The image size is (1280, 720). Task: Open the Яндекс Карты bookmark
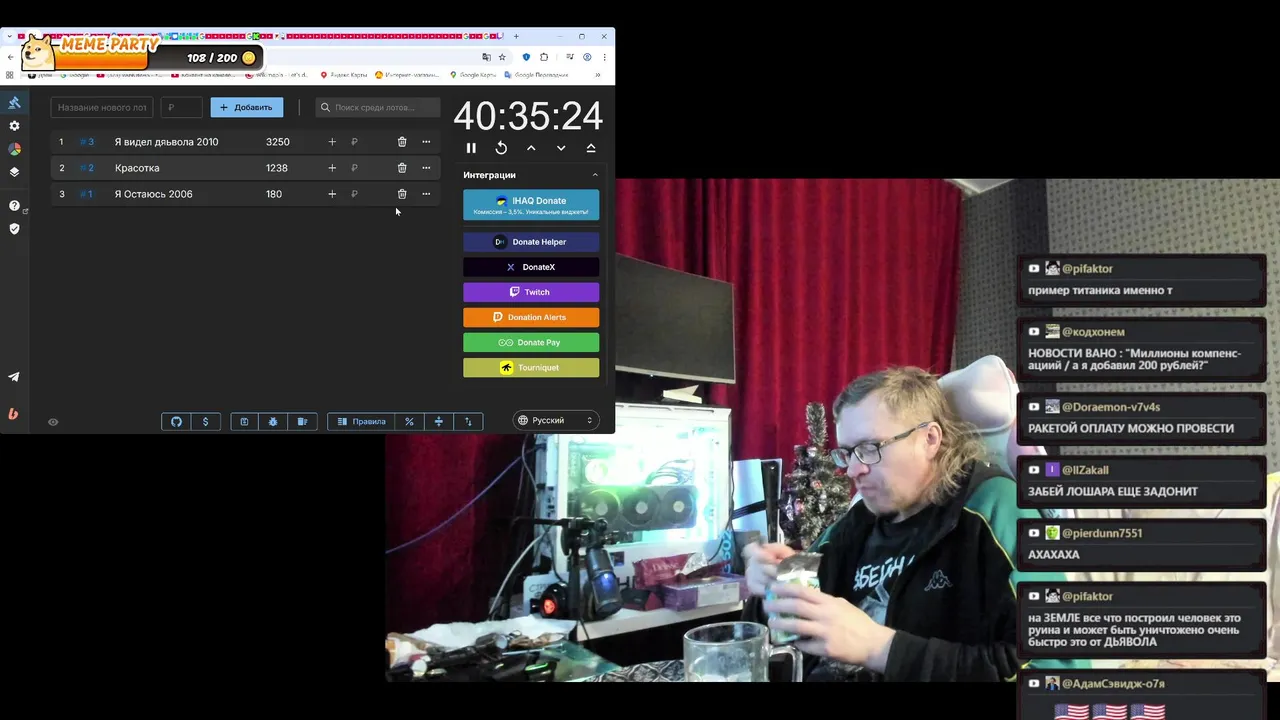click(344, 75)
